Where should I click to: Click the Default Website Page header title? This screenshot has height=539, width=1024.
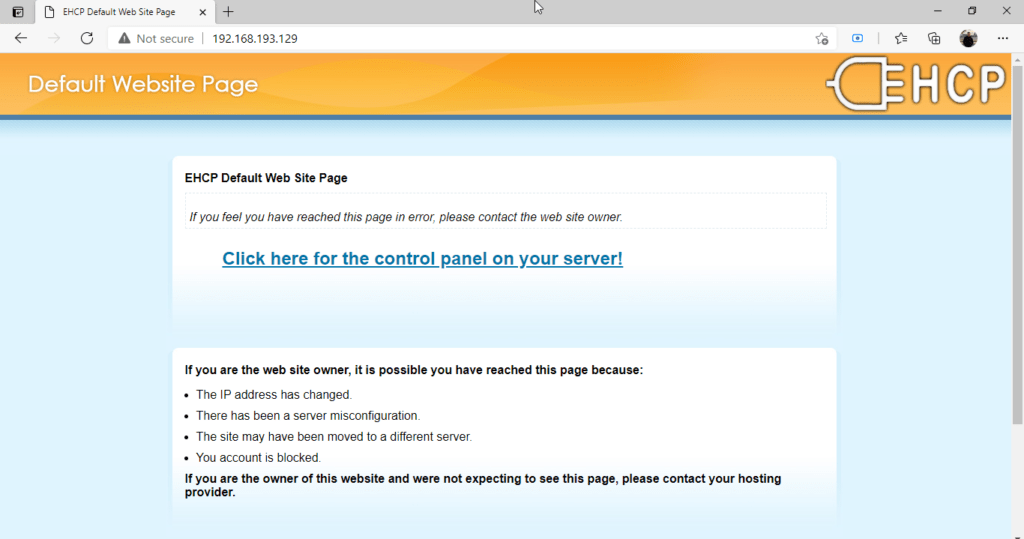click(x=143, y=84)
